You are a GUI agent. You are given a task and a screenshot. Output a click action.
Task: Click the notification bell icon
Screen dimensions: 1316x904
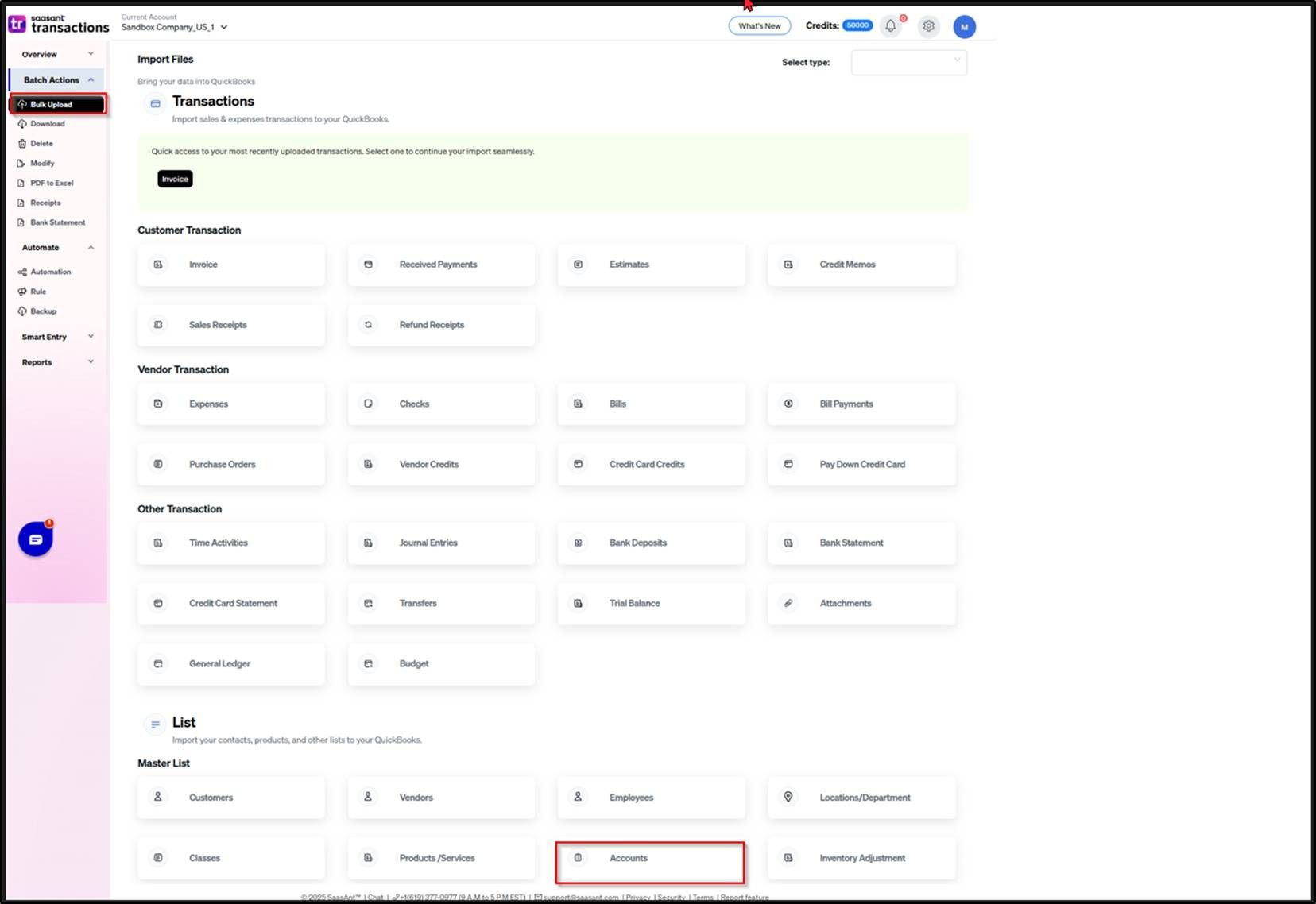click(x=891, y=26)
